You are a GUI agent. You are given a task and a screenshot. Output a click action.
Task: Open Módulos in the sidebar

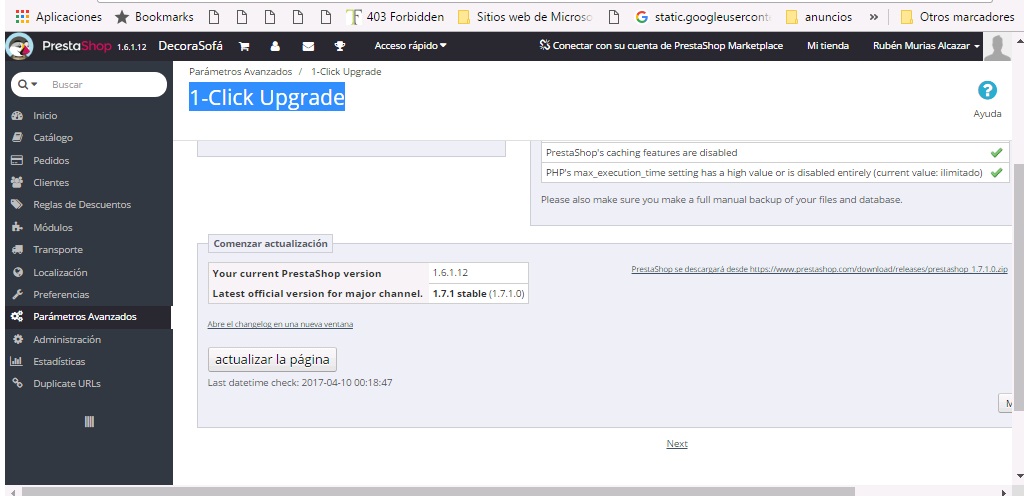53,228
